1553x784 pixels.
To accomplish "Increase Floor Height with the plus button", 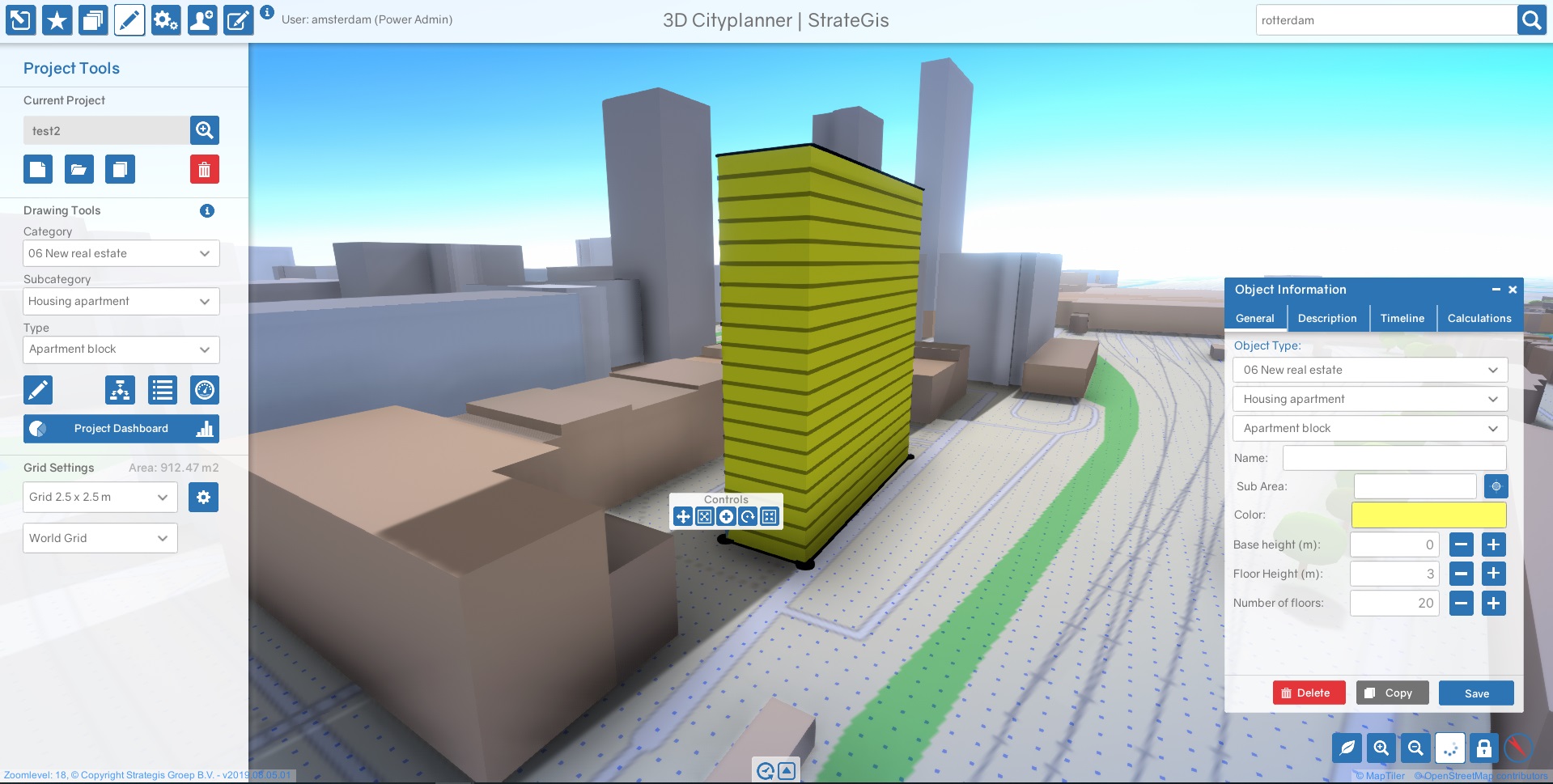I will [x=1494, y=574].
